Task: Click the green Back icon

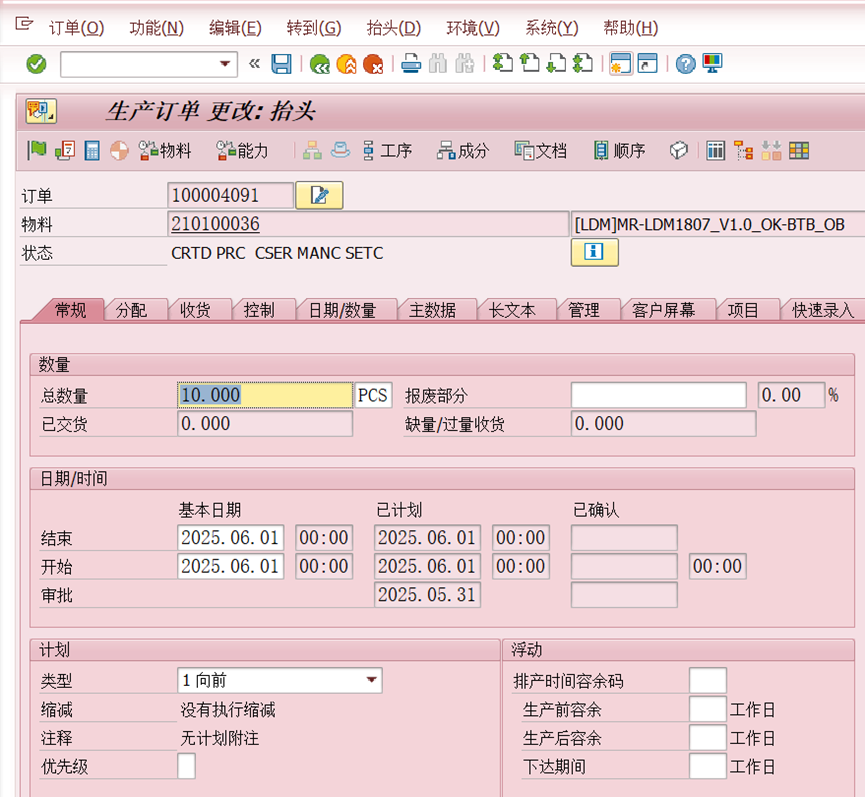Action: click(319, 64)
